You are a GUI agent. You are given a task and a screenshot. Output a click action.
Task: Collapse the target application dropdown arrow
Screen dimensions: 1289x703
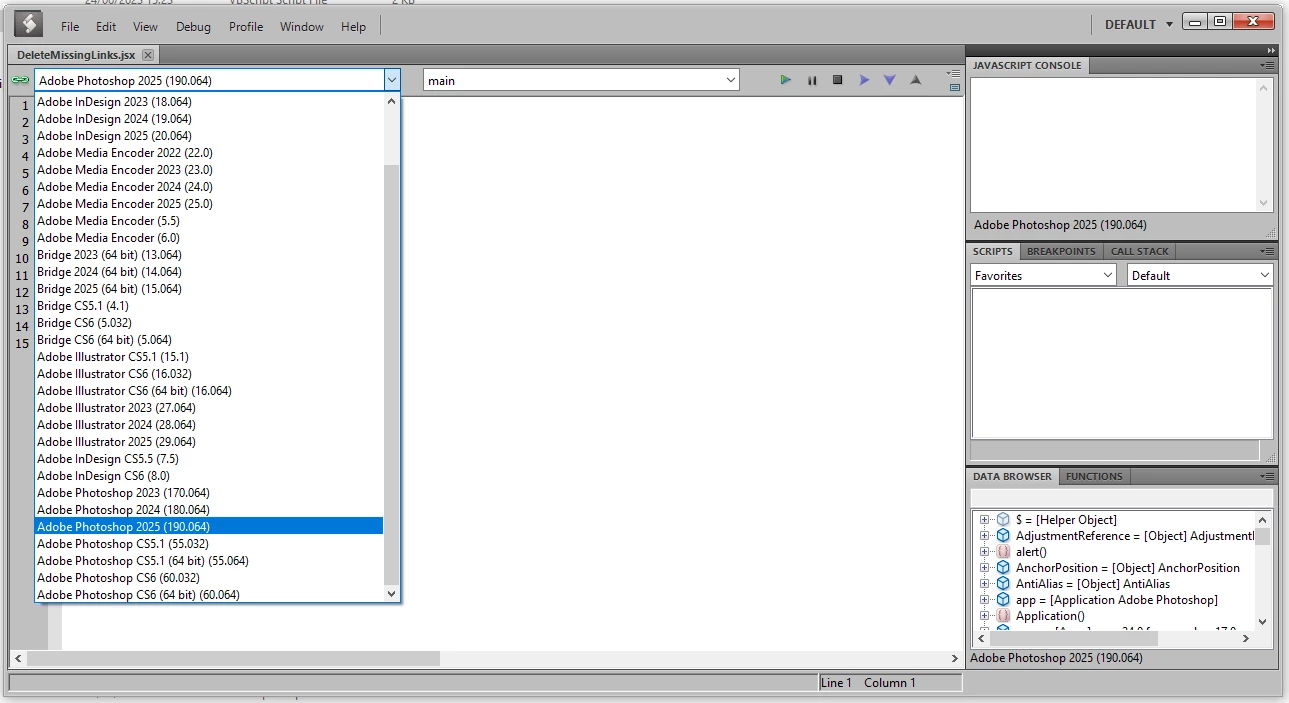pyautogui.click(x=392, y=80)
